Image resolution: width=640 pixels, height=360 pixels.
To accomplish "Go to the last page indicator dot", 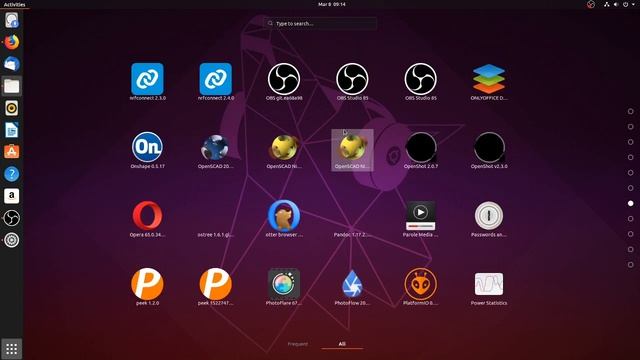I will 631,264.
